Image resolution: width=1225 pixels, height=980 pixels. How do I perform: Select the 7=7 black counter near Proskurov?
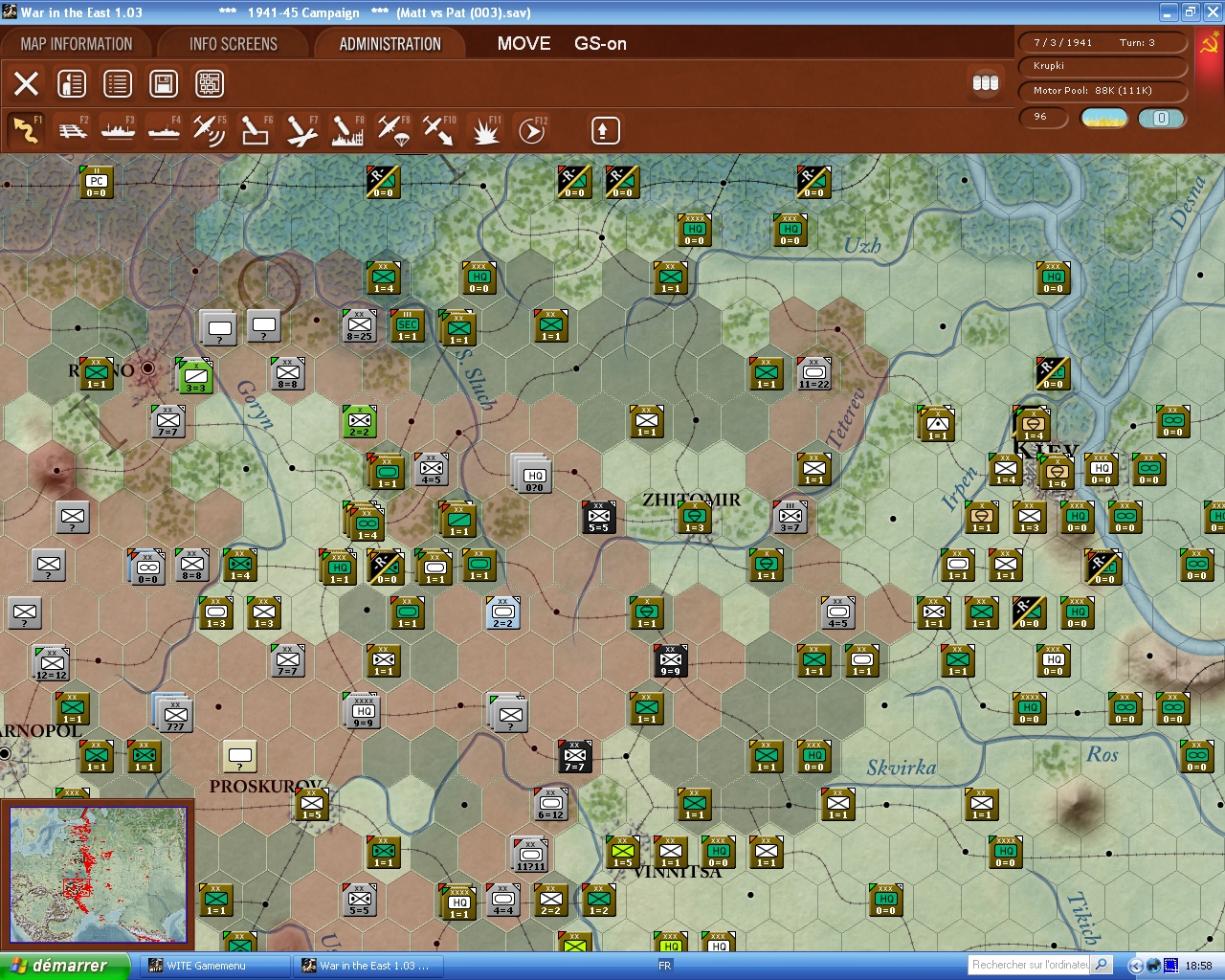(575, 756)
